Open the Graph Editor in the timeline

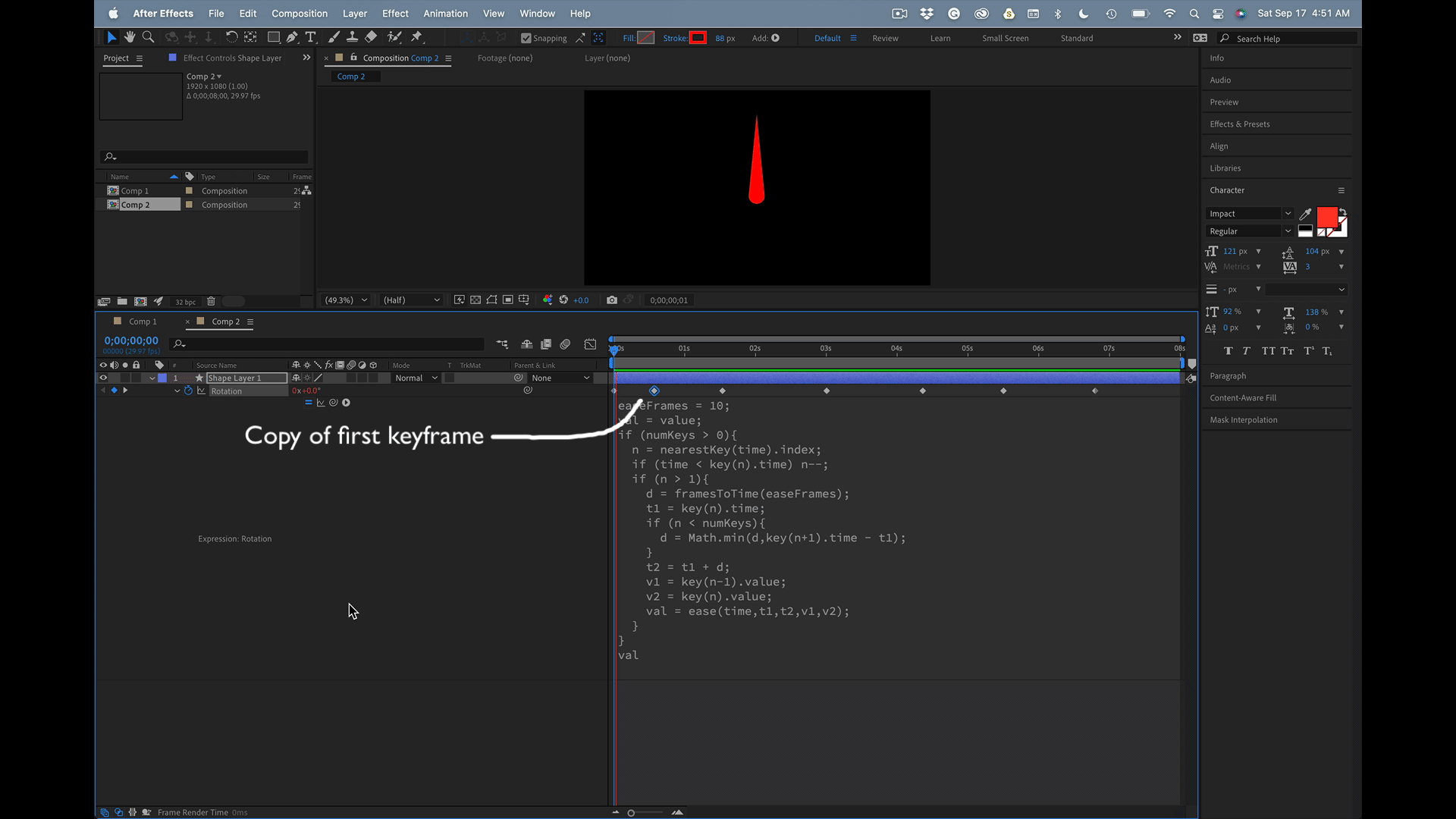(591, 344)
